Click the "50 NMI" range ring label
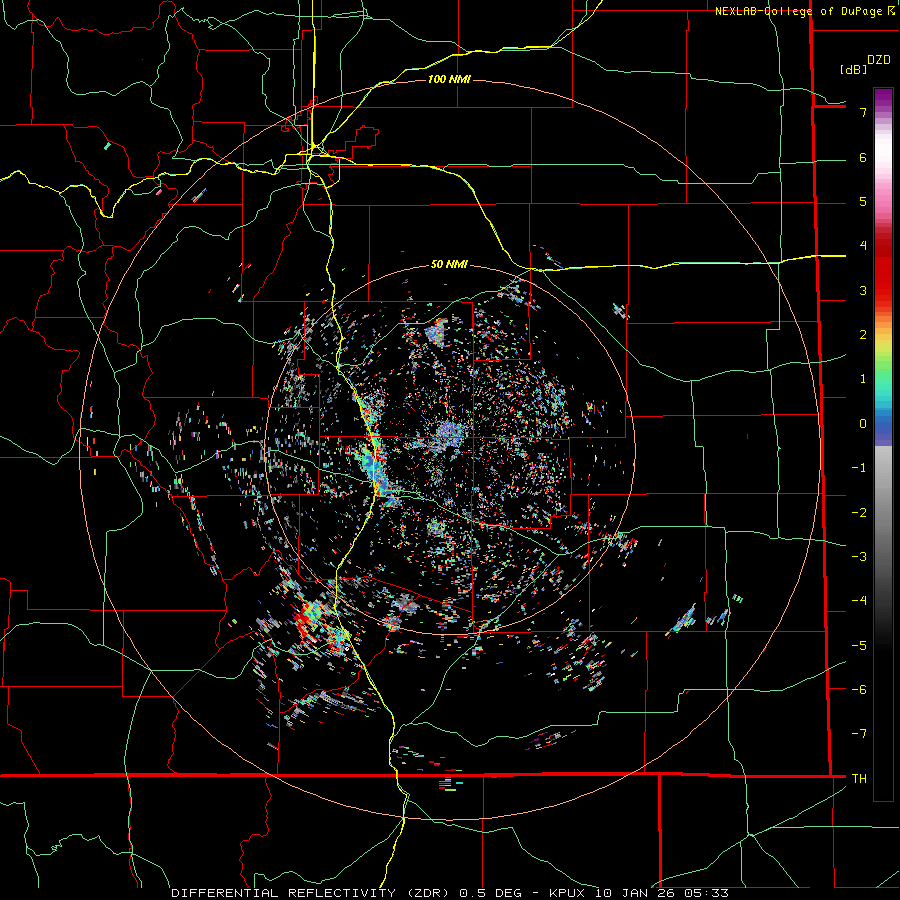Viewport: 900px width, 900px height. click(449, 264)
